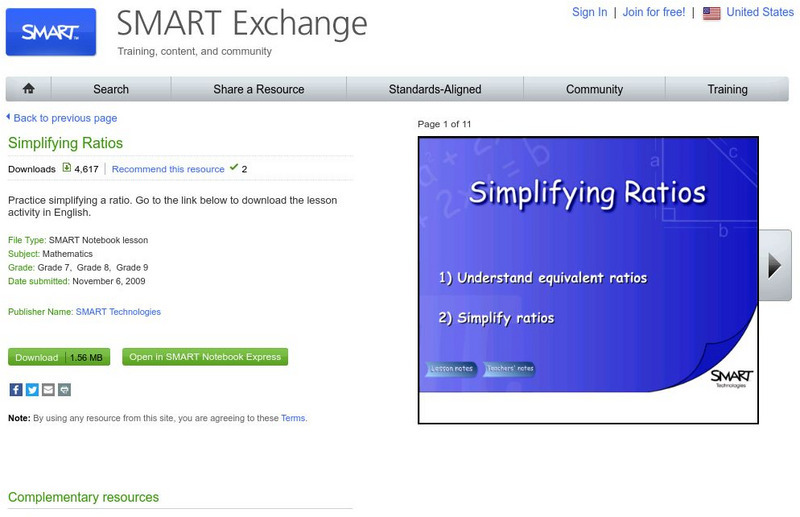Click the Complementary resources heading
Viewport: 800px width, 517px height.
pyautogui.click(x=83, y=497)
